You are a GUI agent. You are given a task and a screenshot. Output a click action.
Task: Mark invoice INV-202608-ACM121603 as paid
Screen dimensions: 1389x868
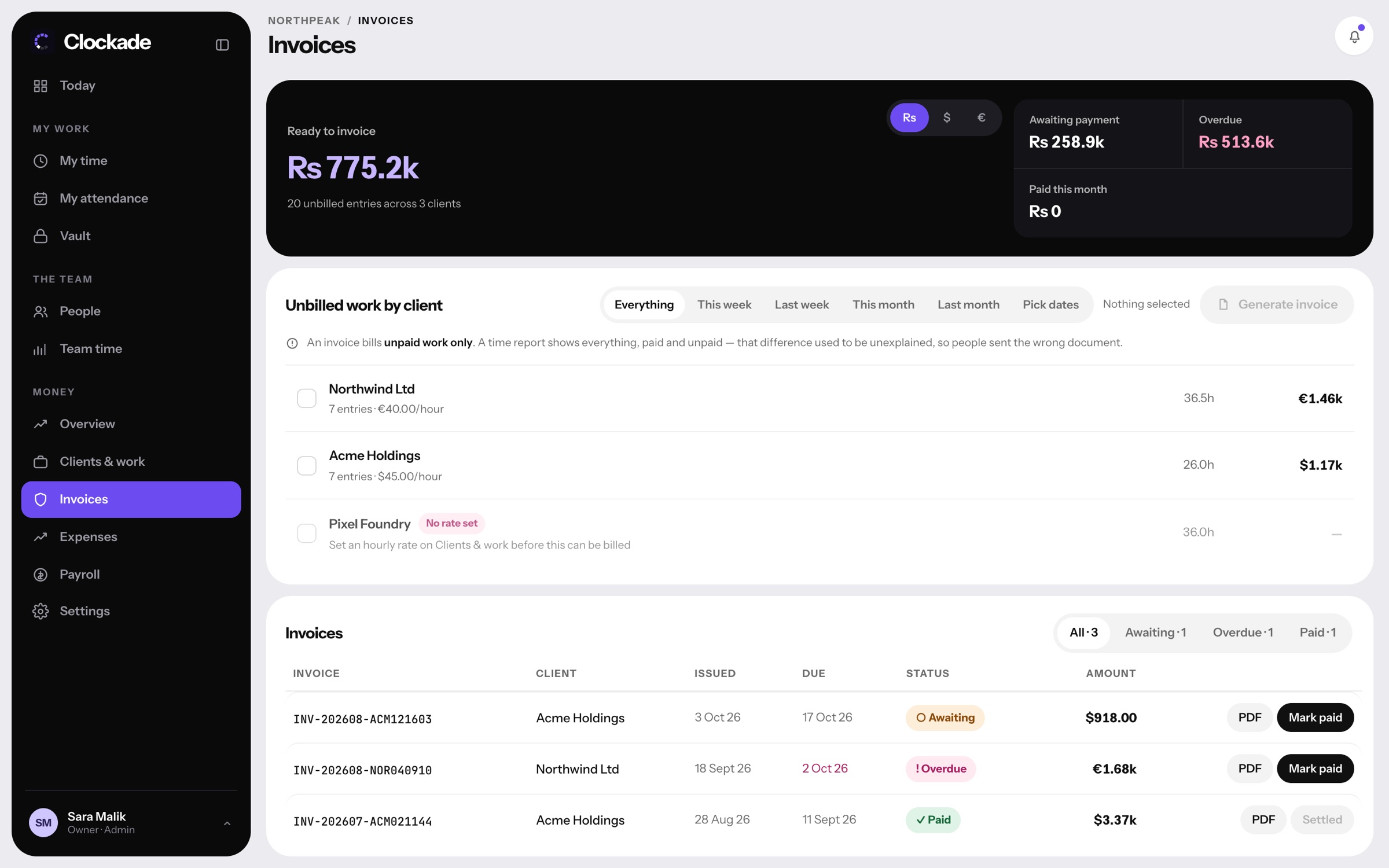pyautogui.click(x=1315, y=718)
